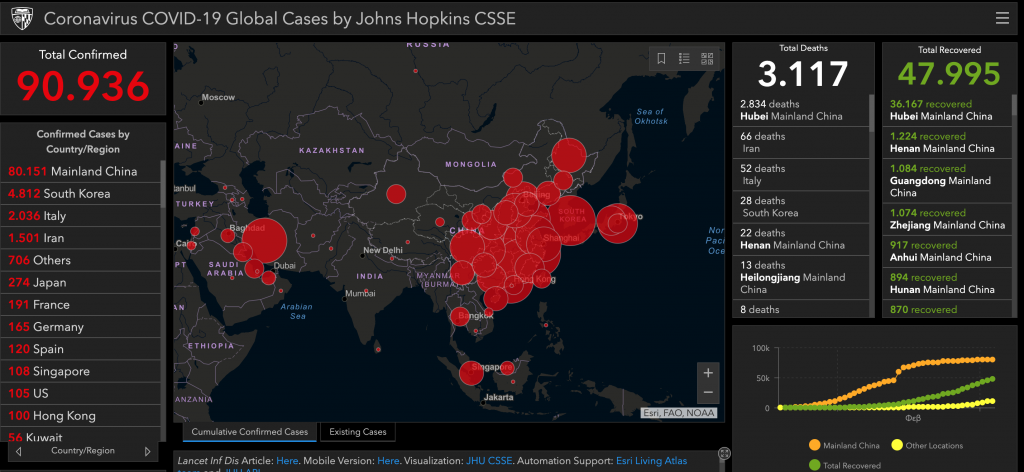This screenshot has height=472, width=1024.
Task: Zoom in on the map
Action: [x=708, y=372]
